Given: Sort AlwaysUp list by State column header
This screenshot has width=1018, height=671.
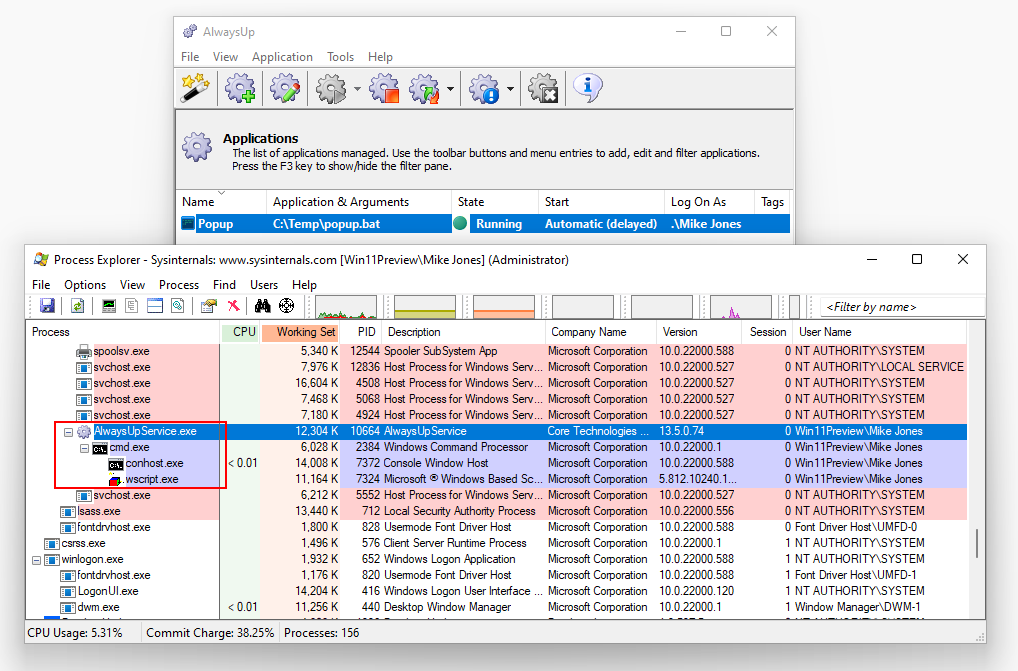Looking at the screenshot, I should [495, 202].
